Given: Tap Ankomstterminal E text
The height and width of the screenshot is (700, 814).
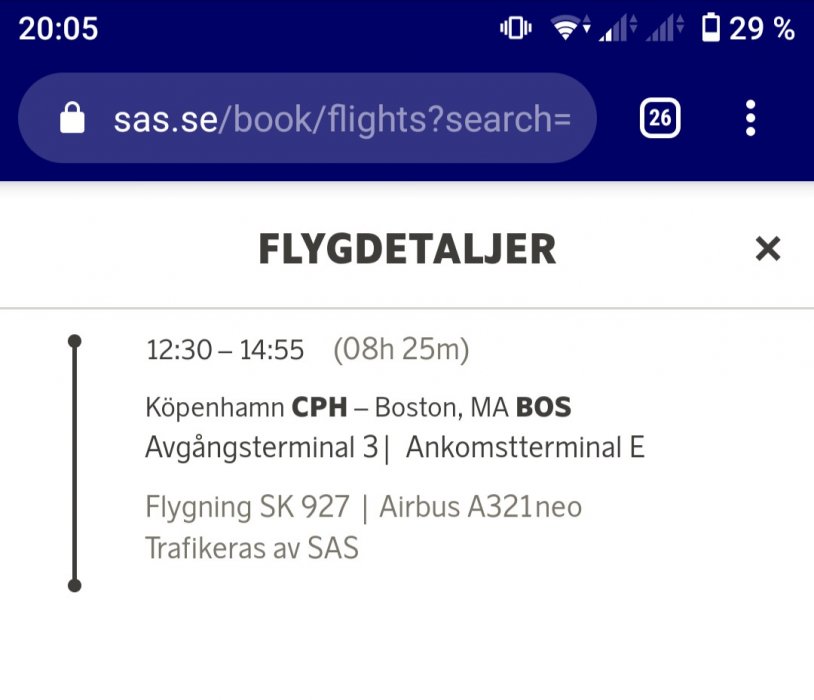Looking at the screenshot, I should pos(525,448).
